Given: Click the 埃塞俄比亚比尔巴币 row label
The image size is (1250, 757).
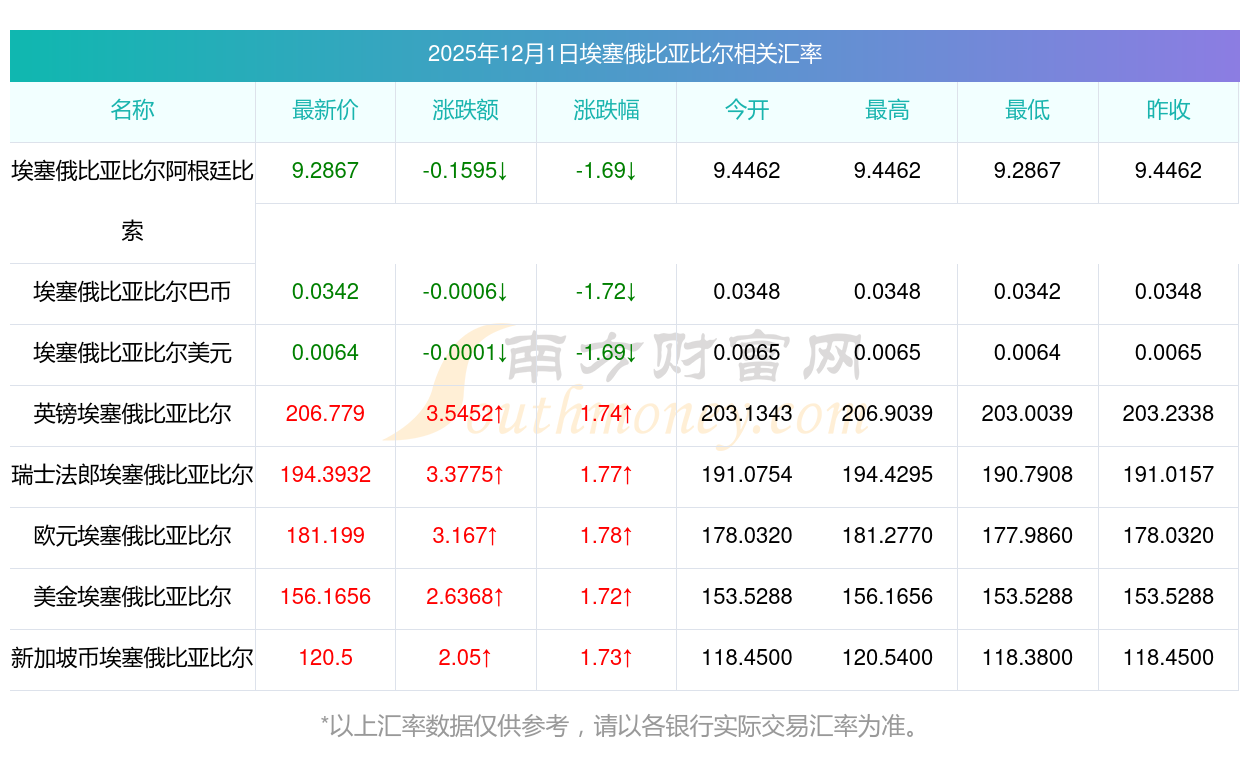Looking at the screenshot, I should [x=132, y=292].
